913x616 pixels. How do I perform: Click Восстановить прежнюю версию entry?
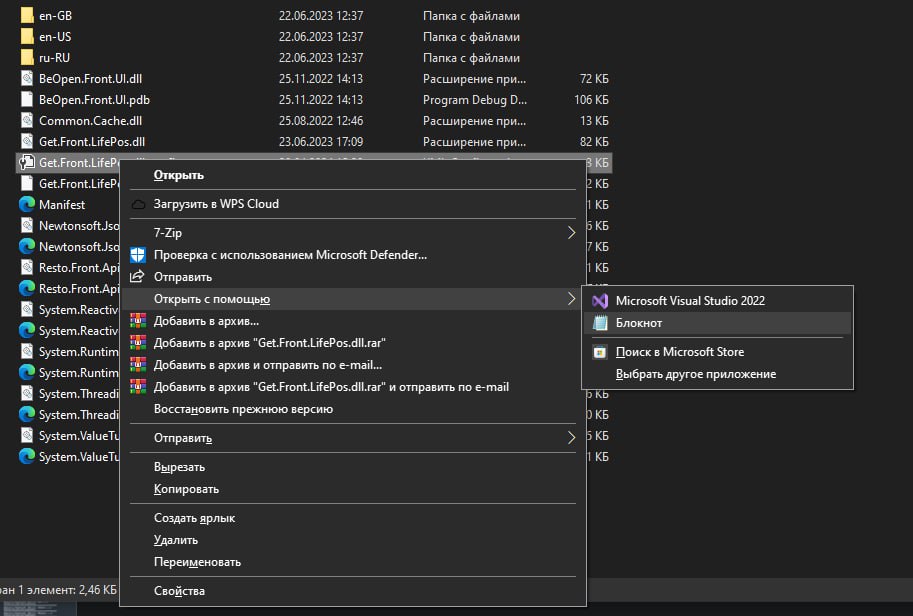tap(243, 409)
